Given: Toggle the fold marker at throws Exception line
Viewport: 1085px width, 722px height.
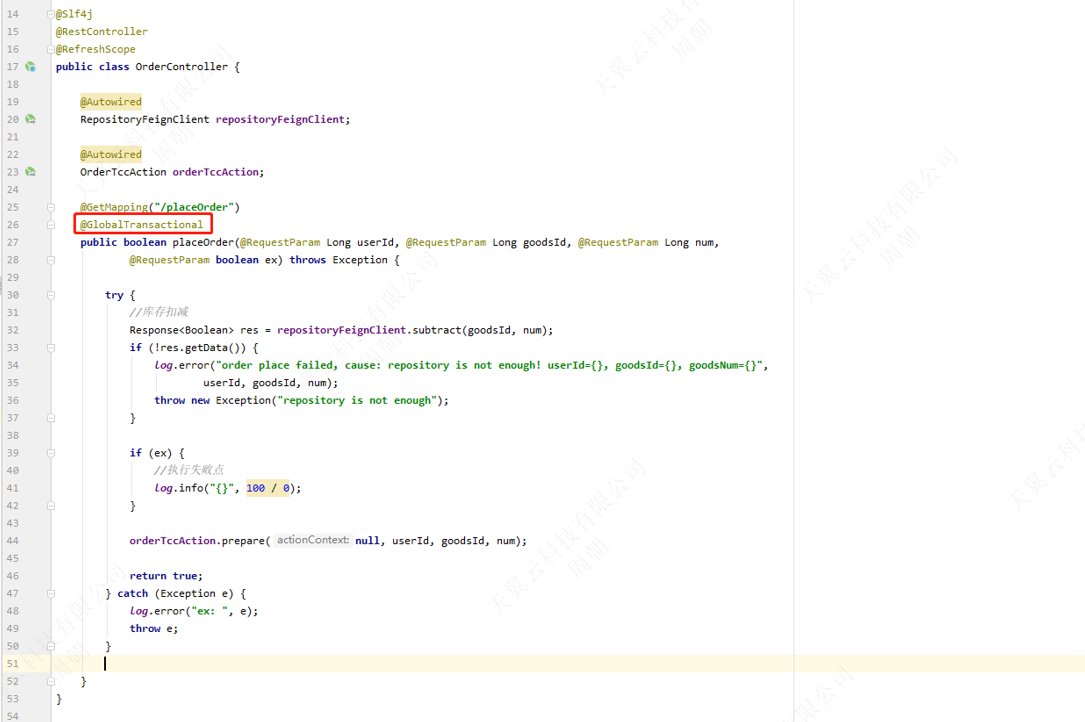Looking at the screenshot, I should click(x=51, y=260).
